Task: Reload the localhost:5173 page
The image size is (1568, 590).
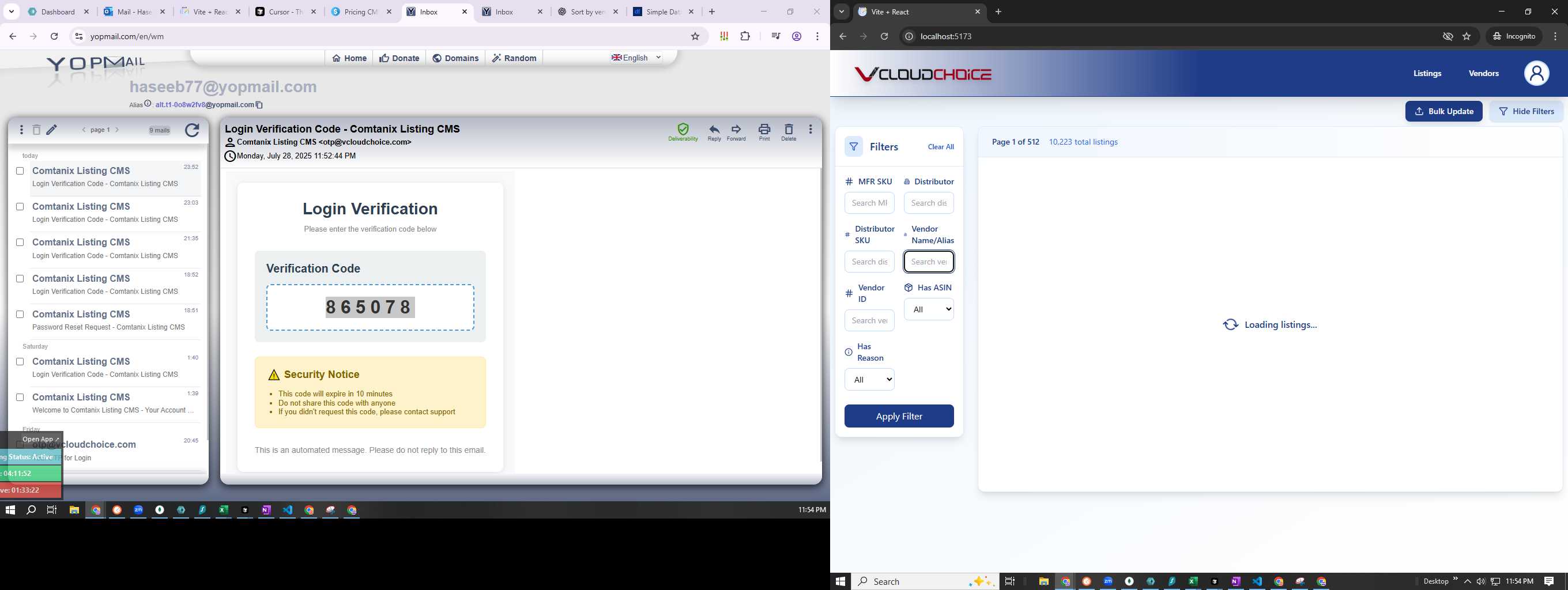Action: [x=884, y=36]
